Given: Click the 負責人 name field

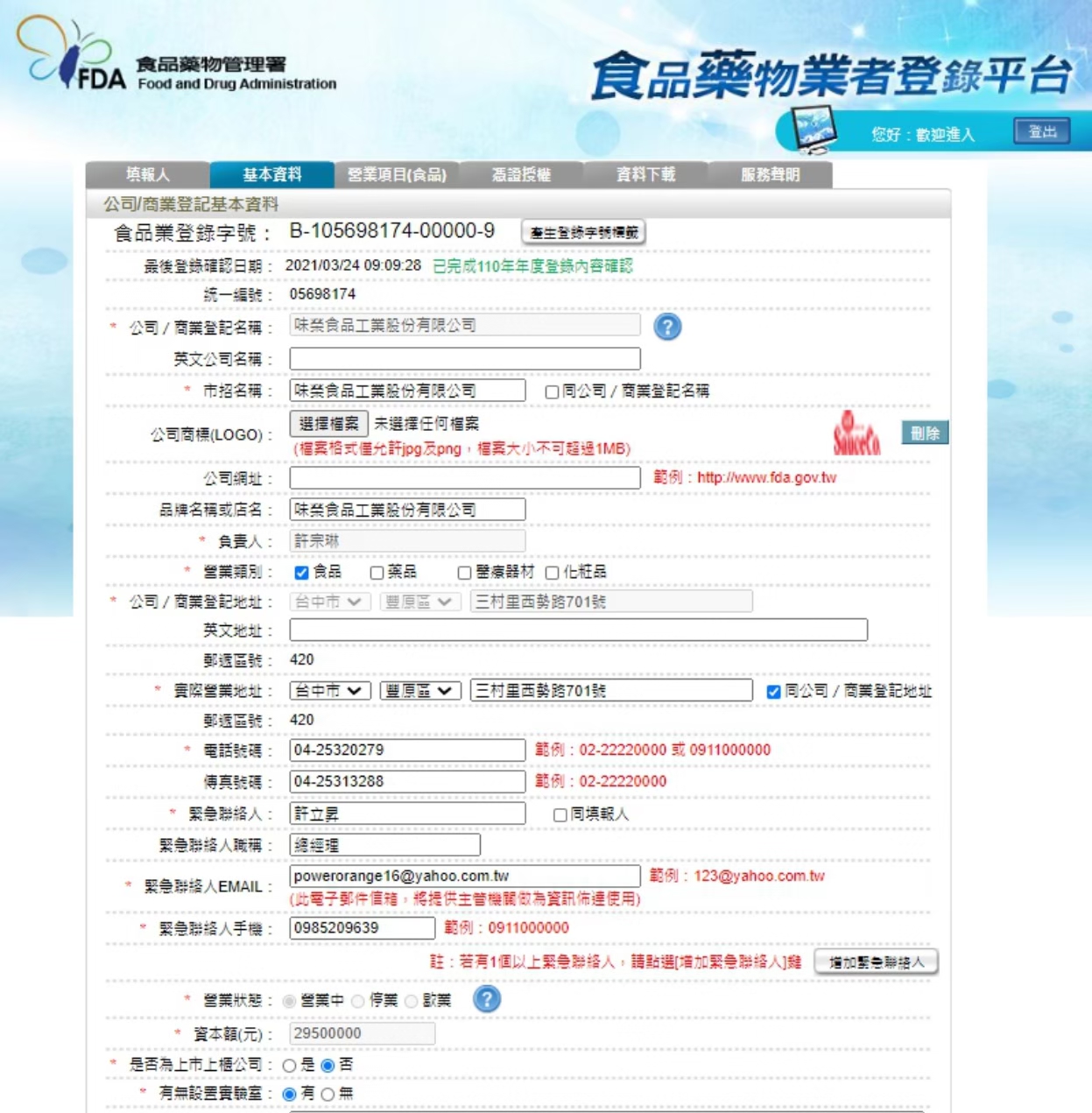Looking at the screenshot, I should click(407, 541).
